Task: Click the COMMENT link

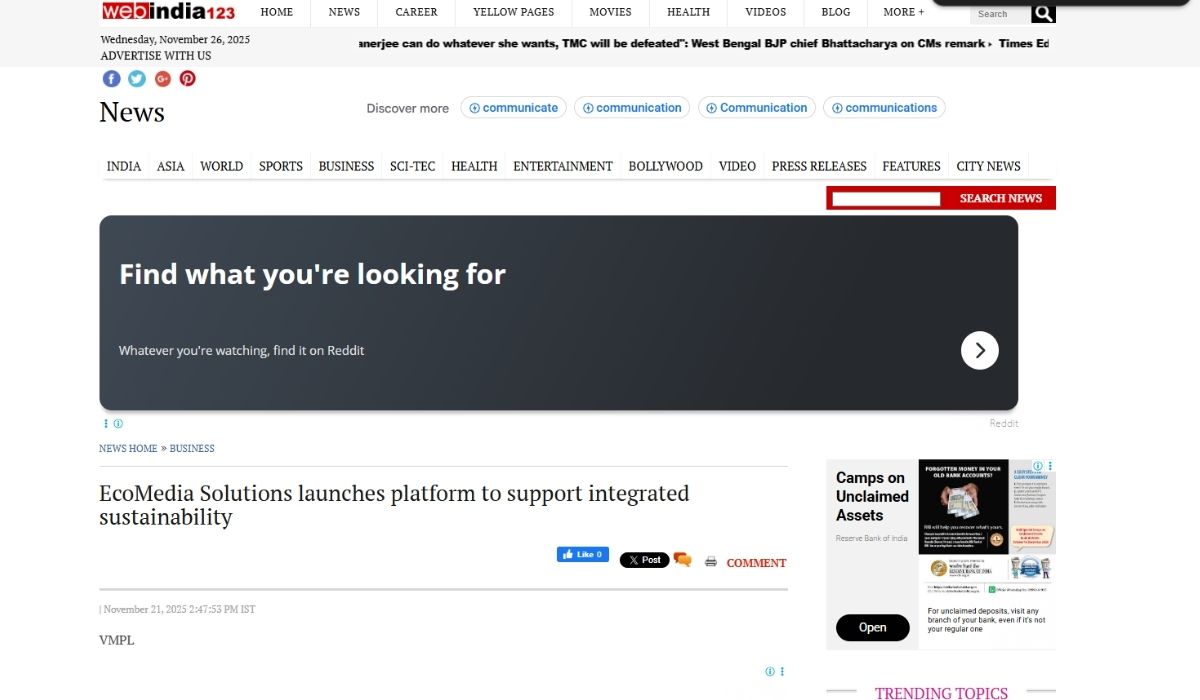Action: click(x=756, y=563)
